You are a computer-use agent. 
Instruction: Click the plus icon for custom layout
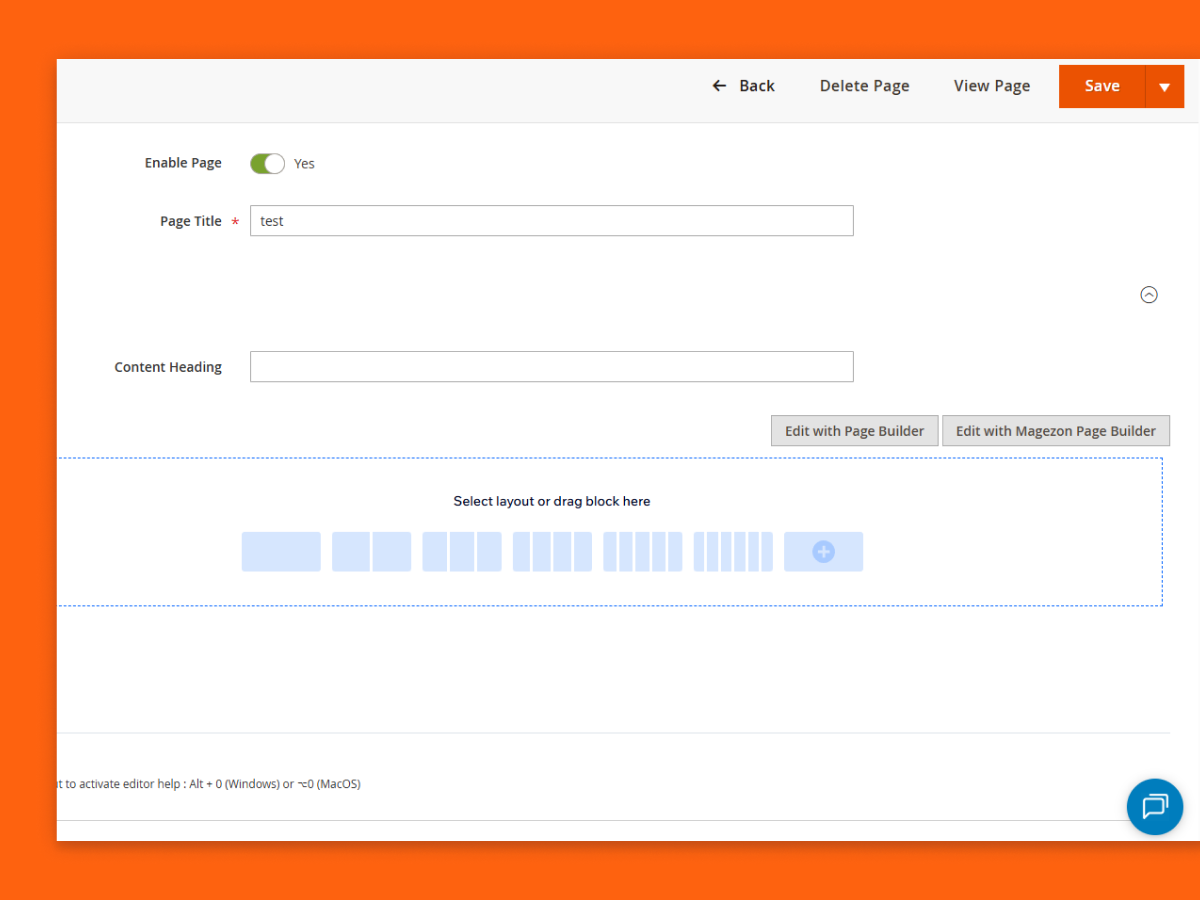pyautogui.click(x=823, y=551)
